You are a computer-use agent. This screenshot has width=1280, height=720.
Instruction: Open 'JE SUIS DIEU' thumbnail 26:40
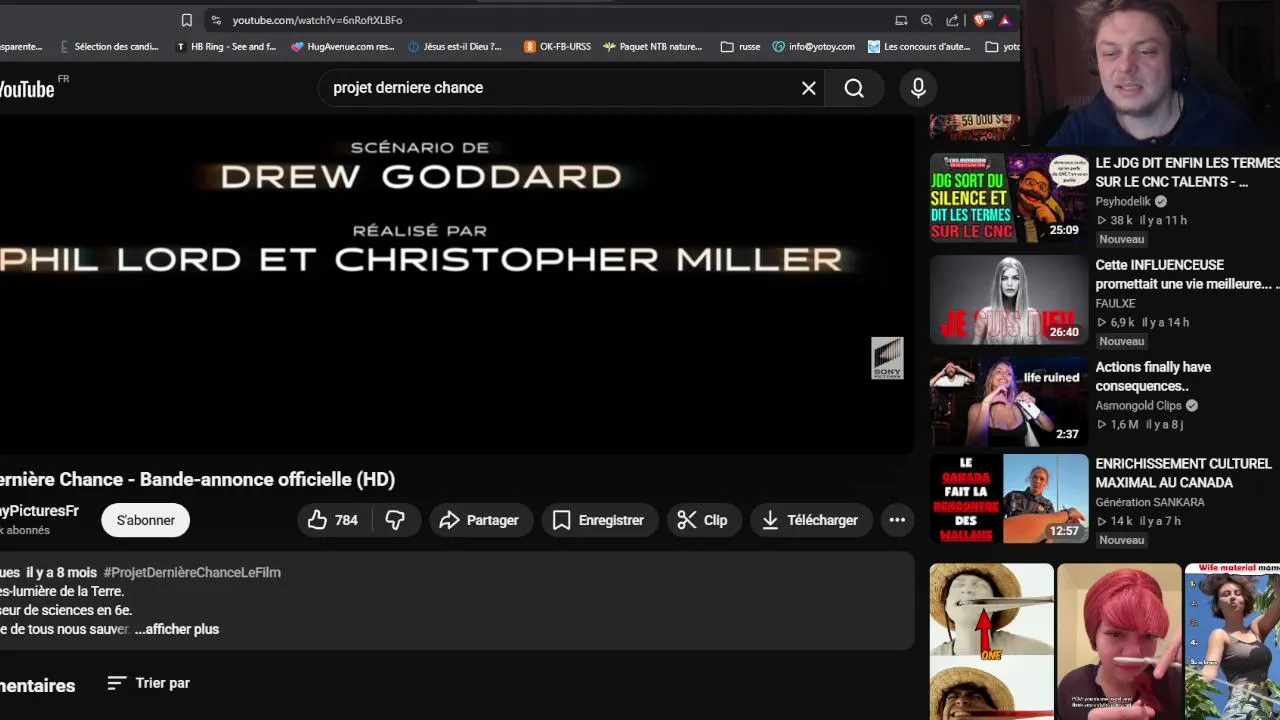[1009, 300]
